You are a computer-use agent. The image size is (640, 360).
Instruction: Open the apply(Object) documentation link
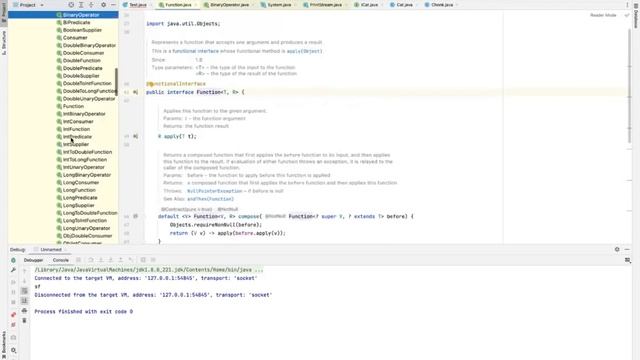[304, 51]
